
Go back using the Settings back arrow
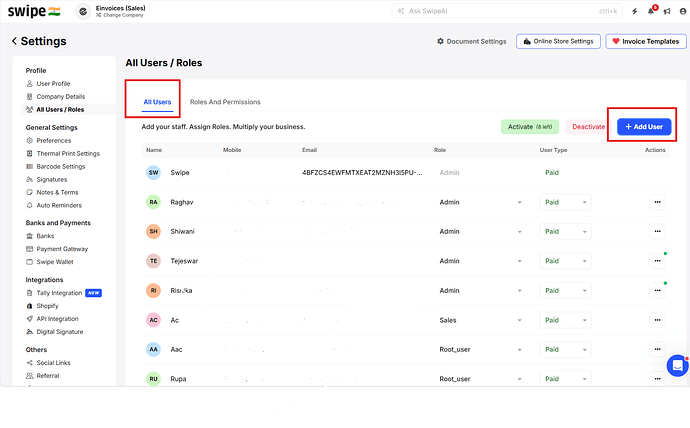click(x=14, y=41)
